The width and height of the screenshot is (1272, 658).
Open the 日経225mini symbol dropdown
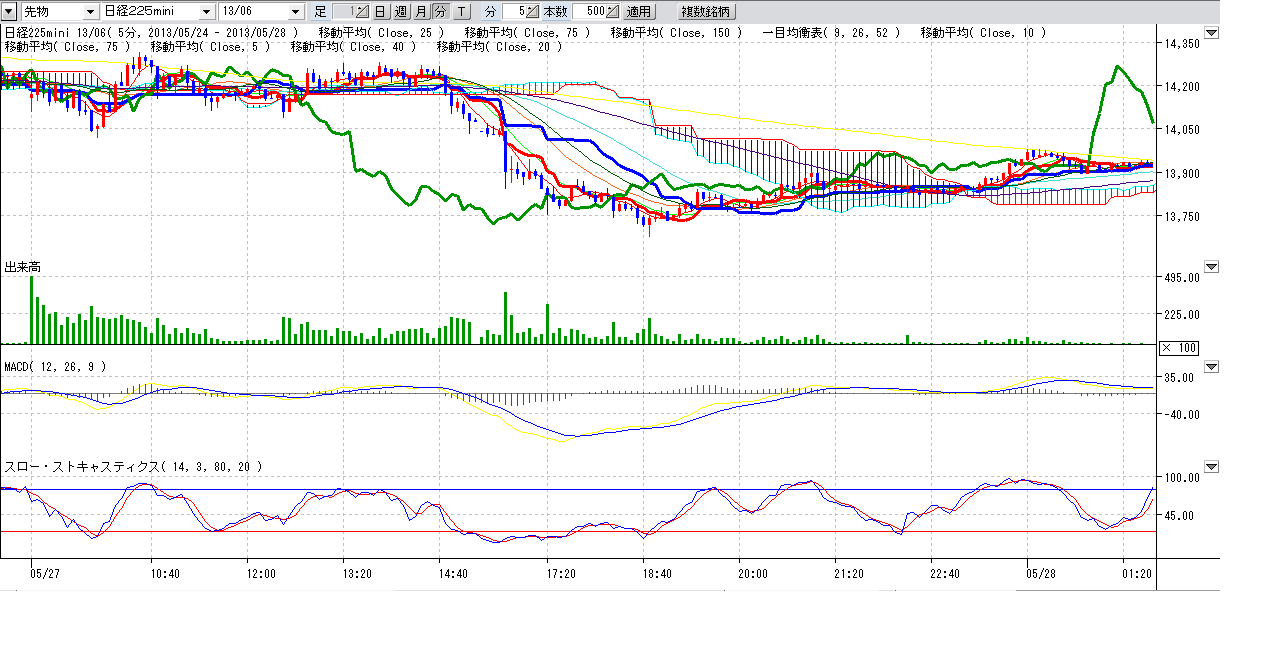point(207,12)
